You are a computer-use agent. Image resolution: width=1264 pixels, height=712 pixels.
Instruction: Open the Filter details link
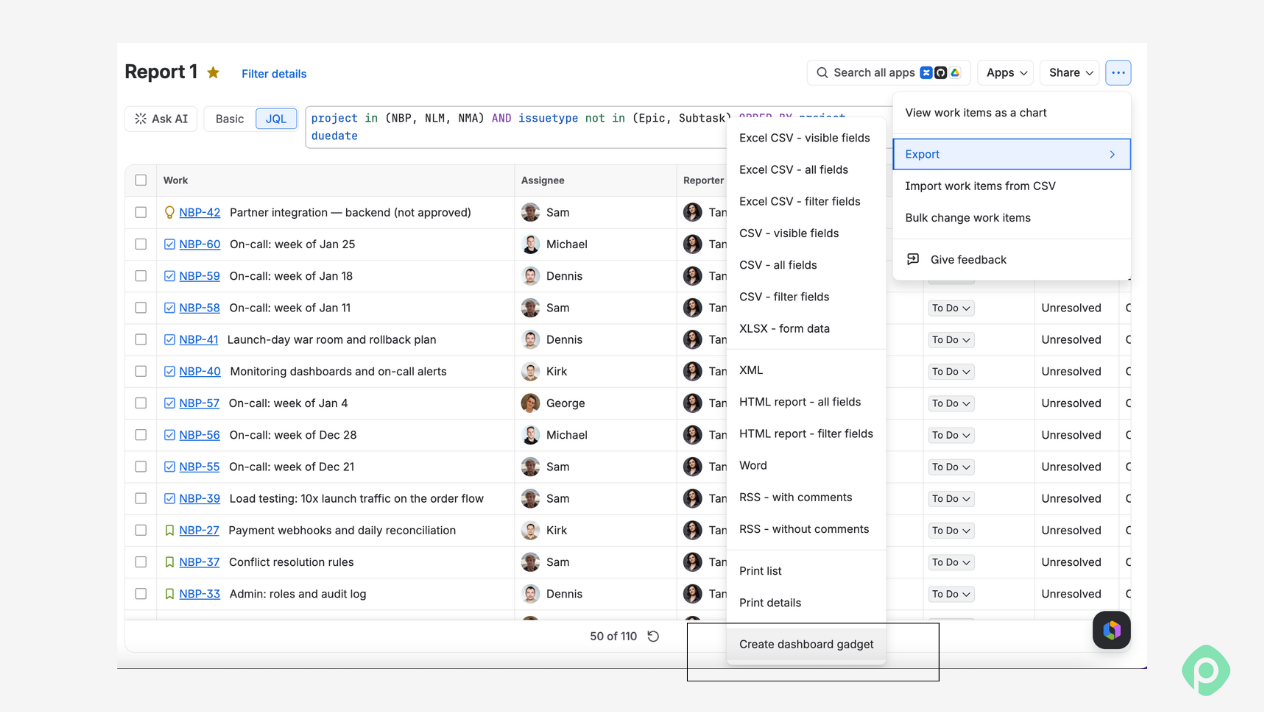(274, 74)
